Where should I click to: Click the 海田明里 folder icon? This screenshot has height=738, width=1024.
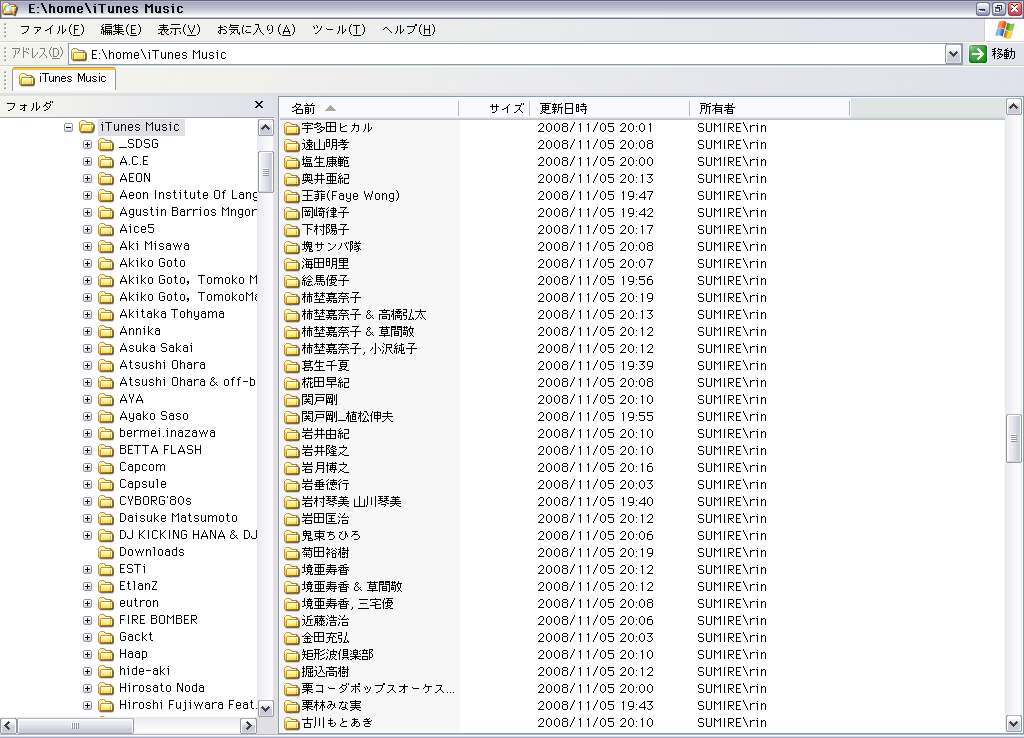point(292,264)
